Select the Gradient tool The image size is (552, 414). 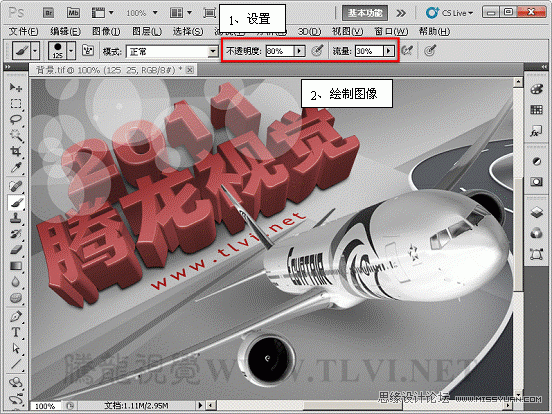pyautogui.click(x=16, y=265)
